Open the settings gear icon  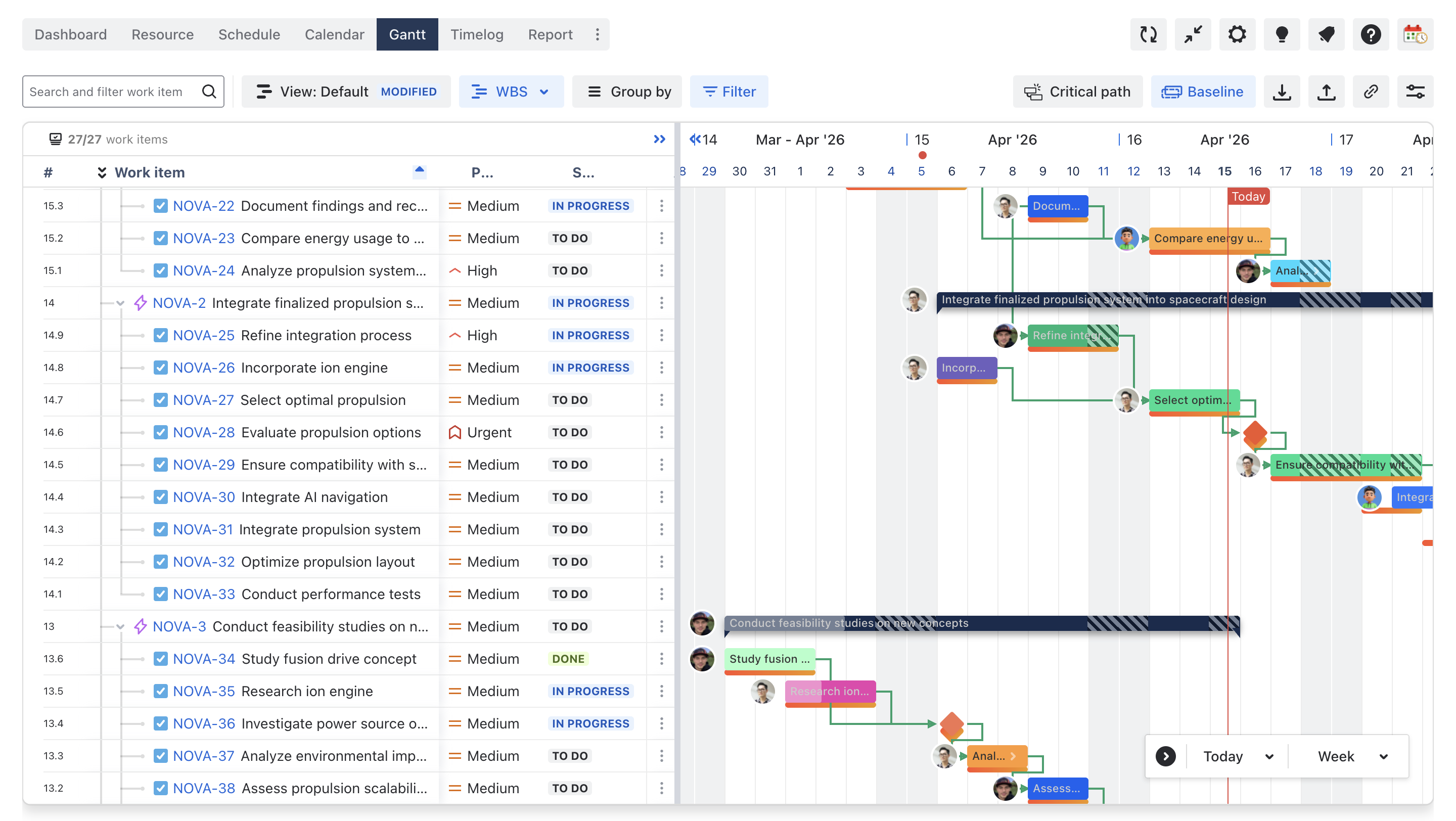[1237, 34]
